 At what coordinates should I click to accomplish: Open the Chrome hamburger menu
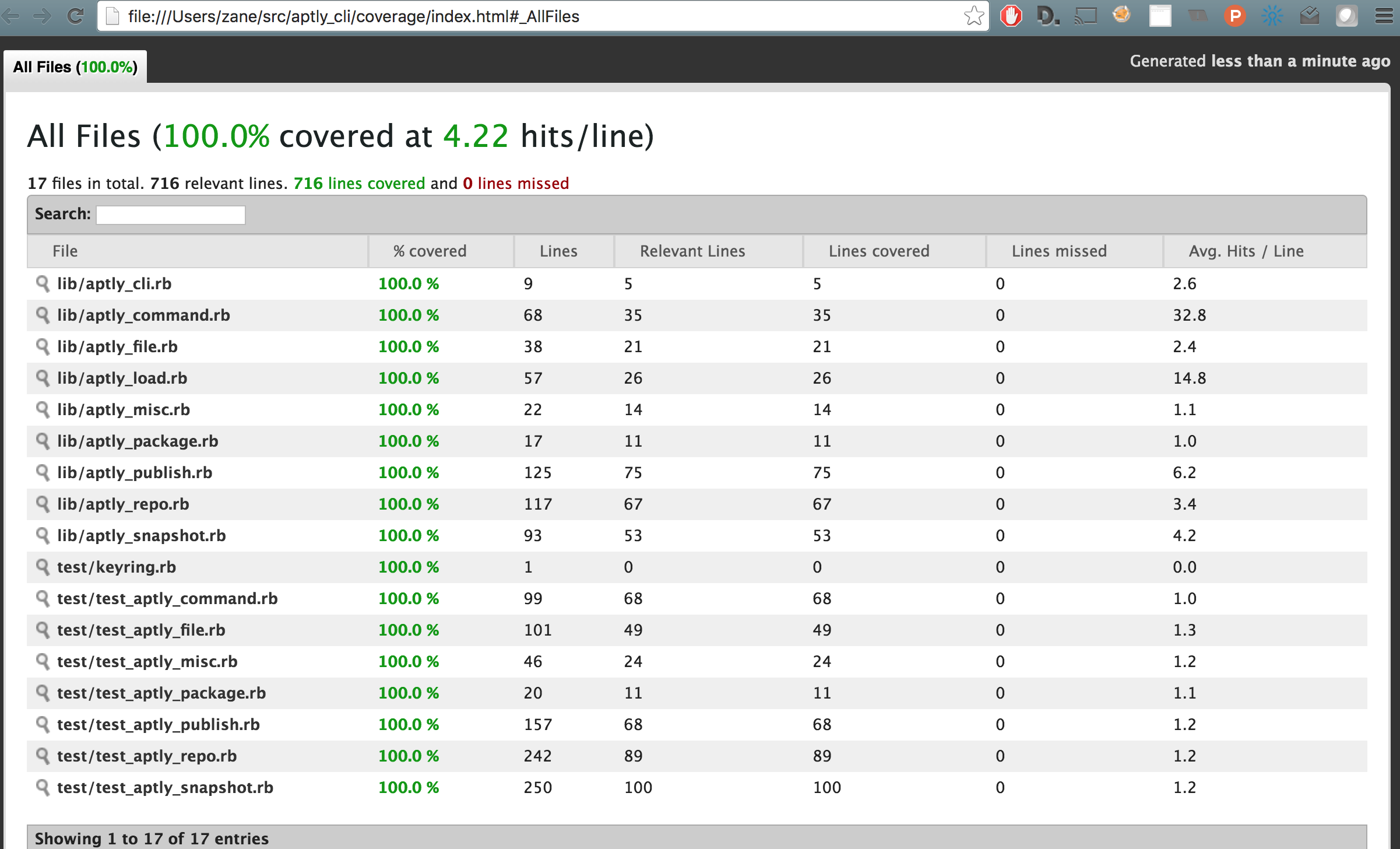click(1384, 16)
